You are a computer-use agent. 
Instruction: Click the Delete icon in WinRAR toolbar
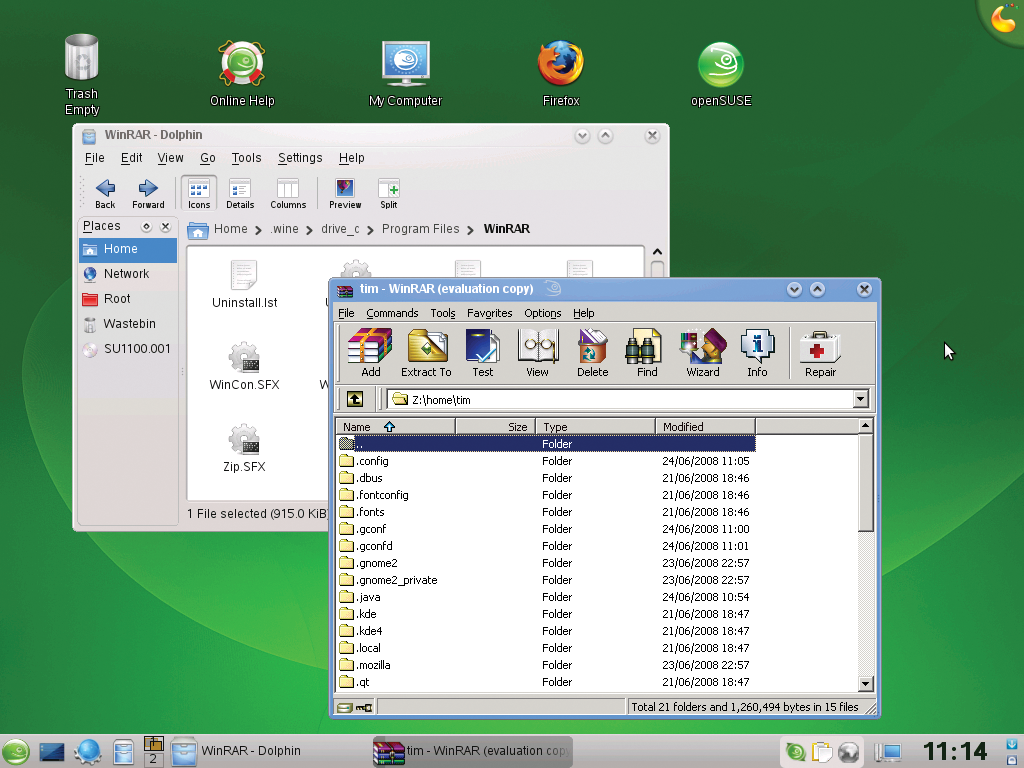[x=592, y=353]
